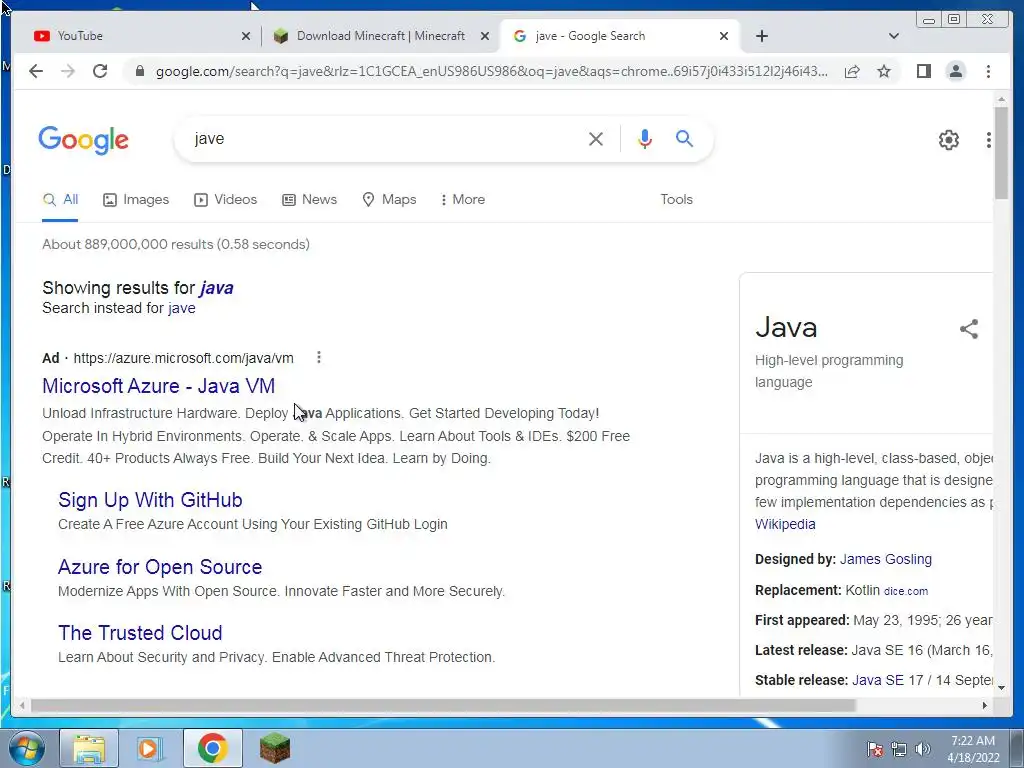The width and height of the screenshot is (1024, 768).
Task: Click the Chrome address bar URL
Action: pos(491,71)
